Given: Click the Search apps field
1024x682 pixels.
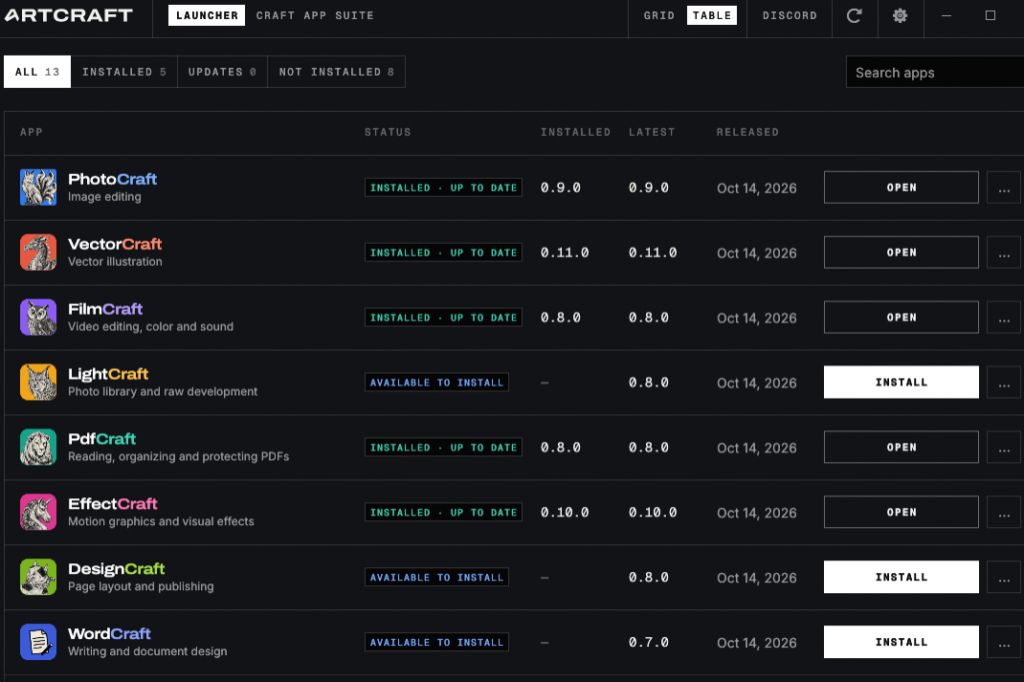Looking at the screenshot, I should pos(935,72).
